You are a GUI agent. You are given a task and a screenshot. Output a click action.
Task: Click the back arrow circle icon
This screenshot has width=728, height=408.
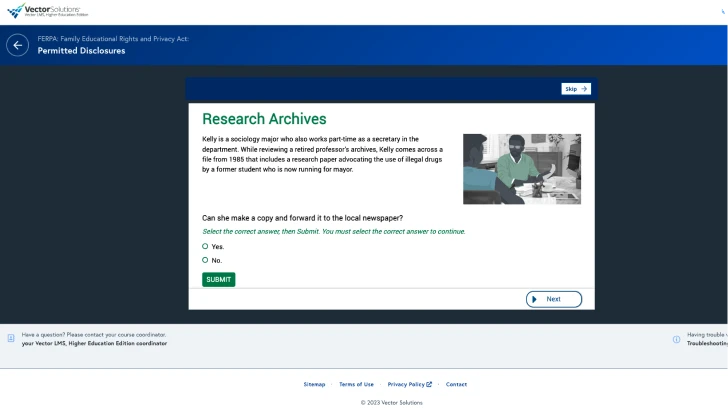tap(17, 45)
